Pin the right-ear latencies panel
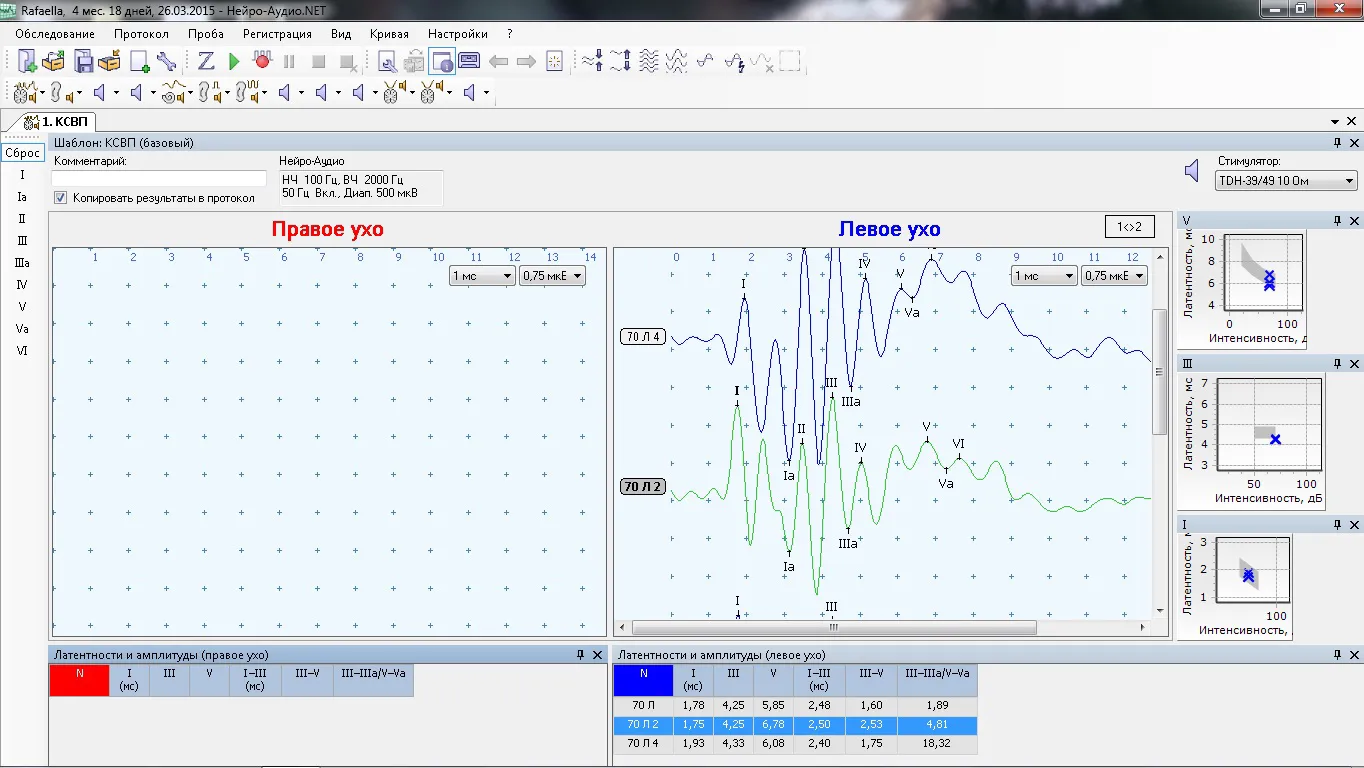Image resolution: width=1364 pixels, height=768 pixels. (x=581, y=655)
